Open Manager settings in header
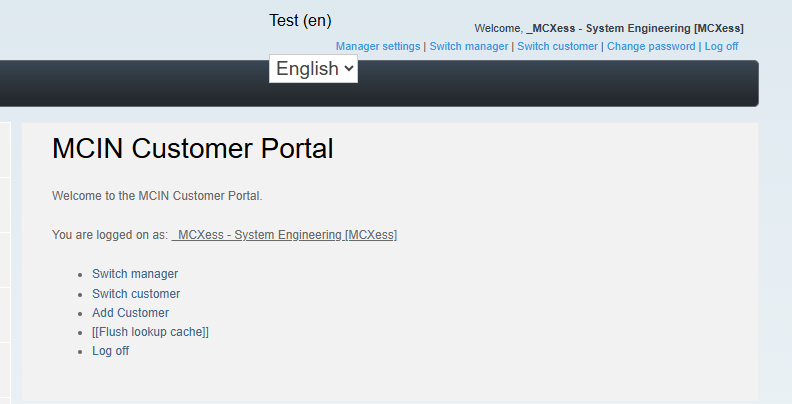Viewport: 792px width, 404px height. click(x=378, y=46)
